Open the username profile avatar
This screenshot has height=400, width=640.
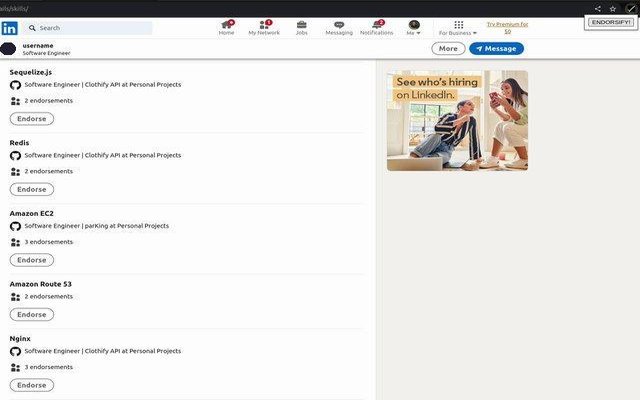coord(8,49)
